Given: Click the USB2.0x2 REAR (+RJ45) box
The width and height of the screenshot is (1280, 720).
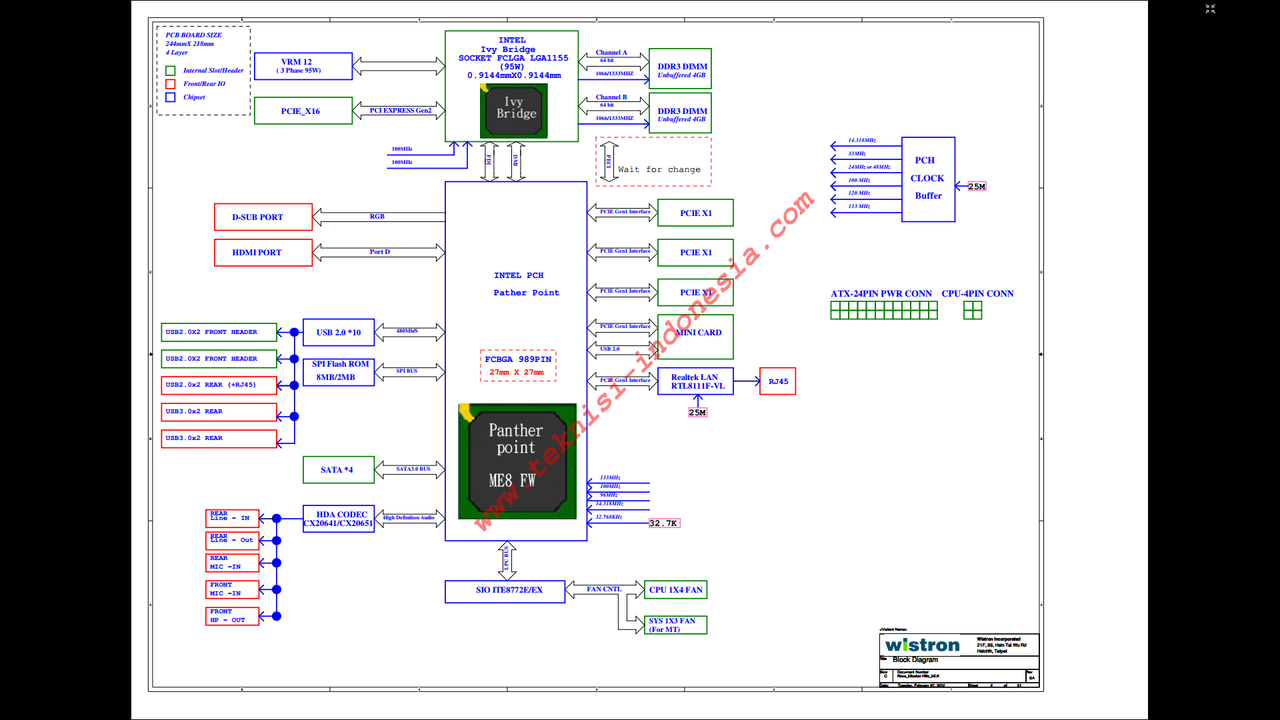Looking at the screenshot, I should (219, 385).
